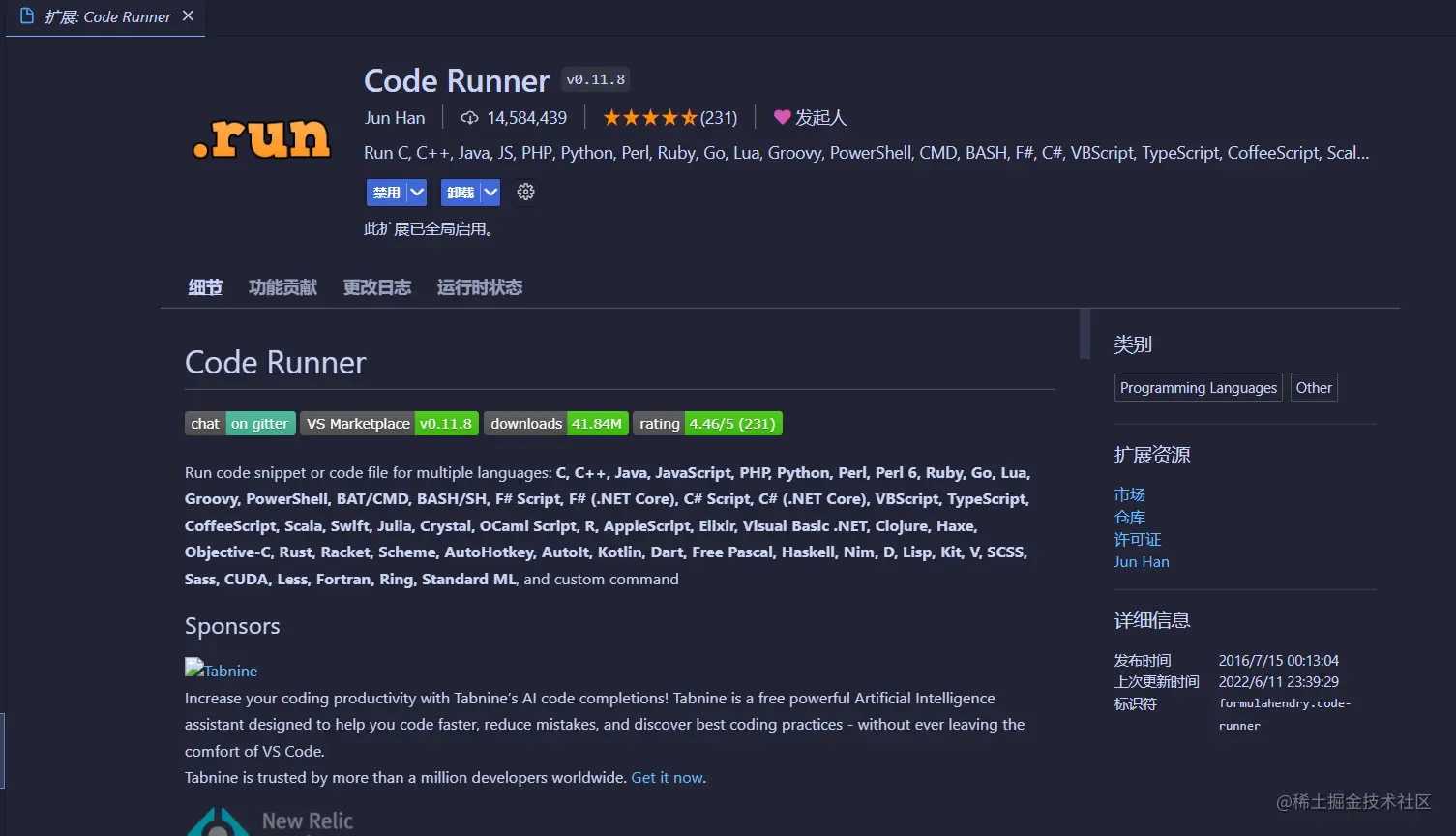Click the 卸载 button
Image resolution: width=1456 pixels, height=836 pixels.
pos(461,193)
